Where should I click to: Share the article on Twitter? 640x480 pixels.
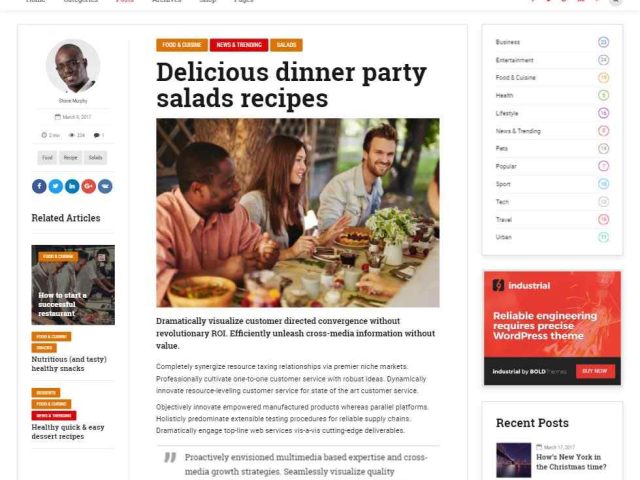click(56, 186)
